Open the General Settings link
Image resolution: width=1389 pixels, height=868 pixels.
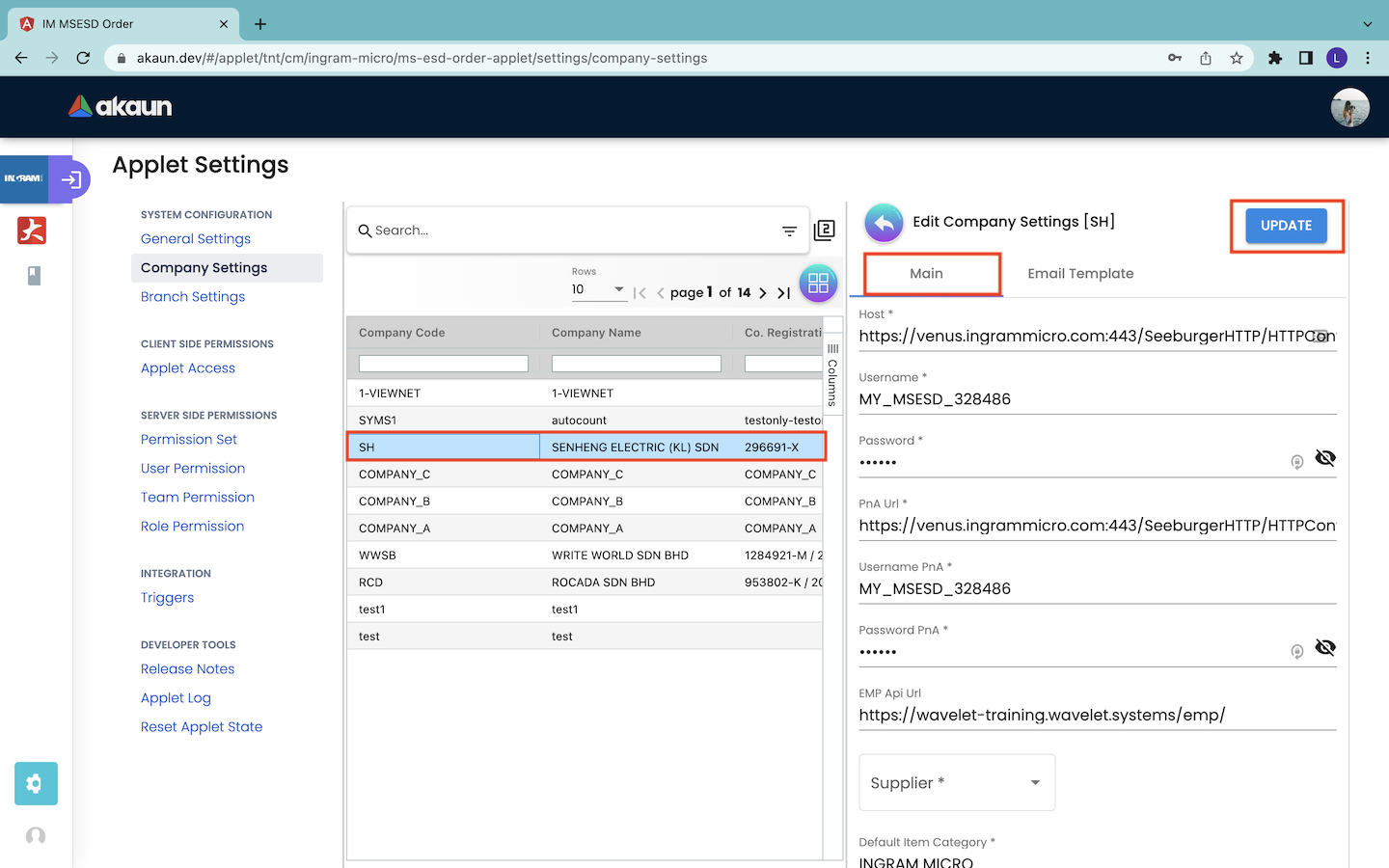(196, 239)
